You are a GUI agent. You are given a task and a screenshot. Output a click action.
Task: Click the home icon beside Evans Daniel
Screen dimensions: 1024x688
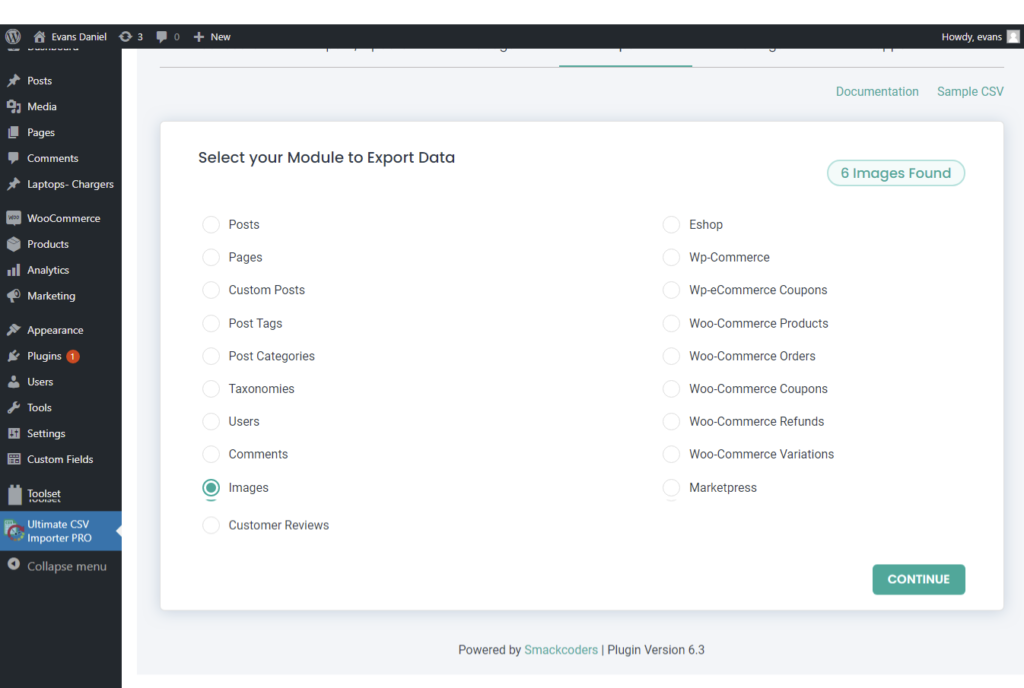coord(39,37)
